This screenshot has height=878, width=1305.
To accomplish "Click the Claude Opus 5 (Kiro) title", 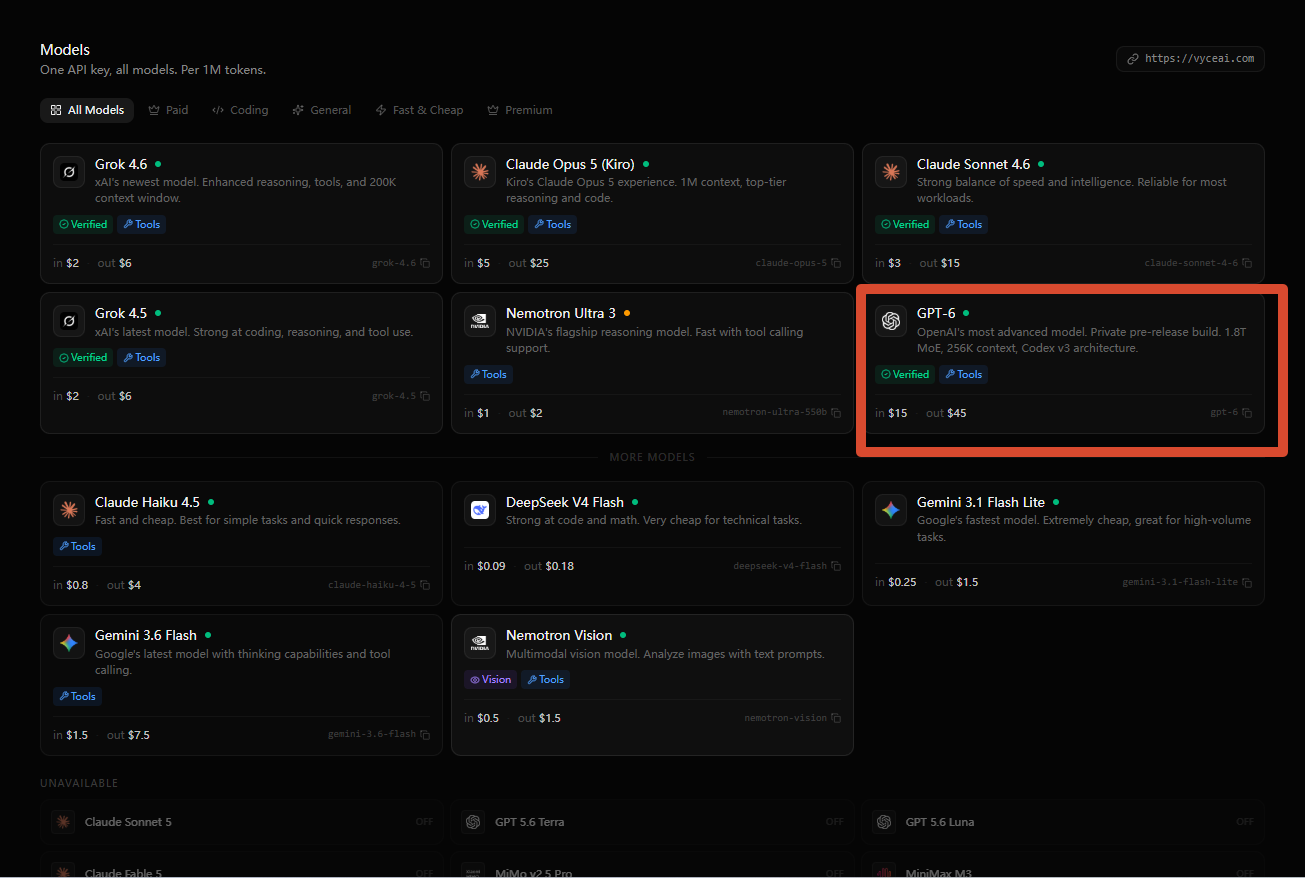I will (x=571, y=164).
